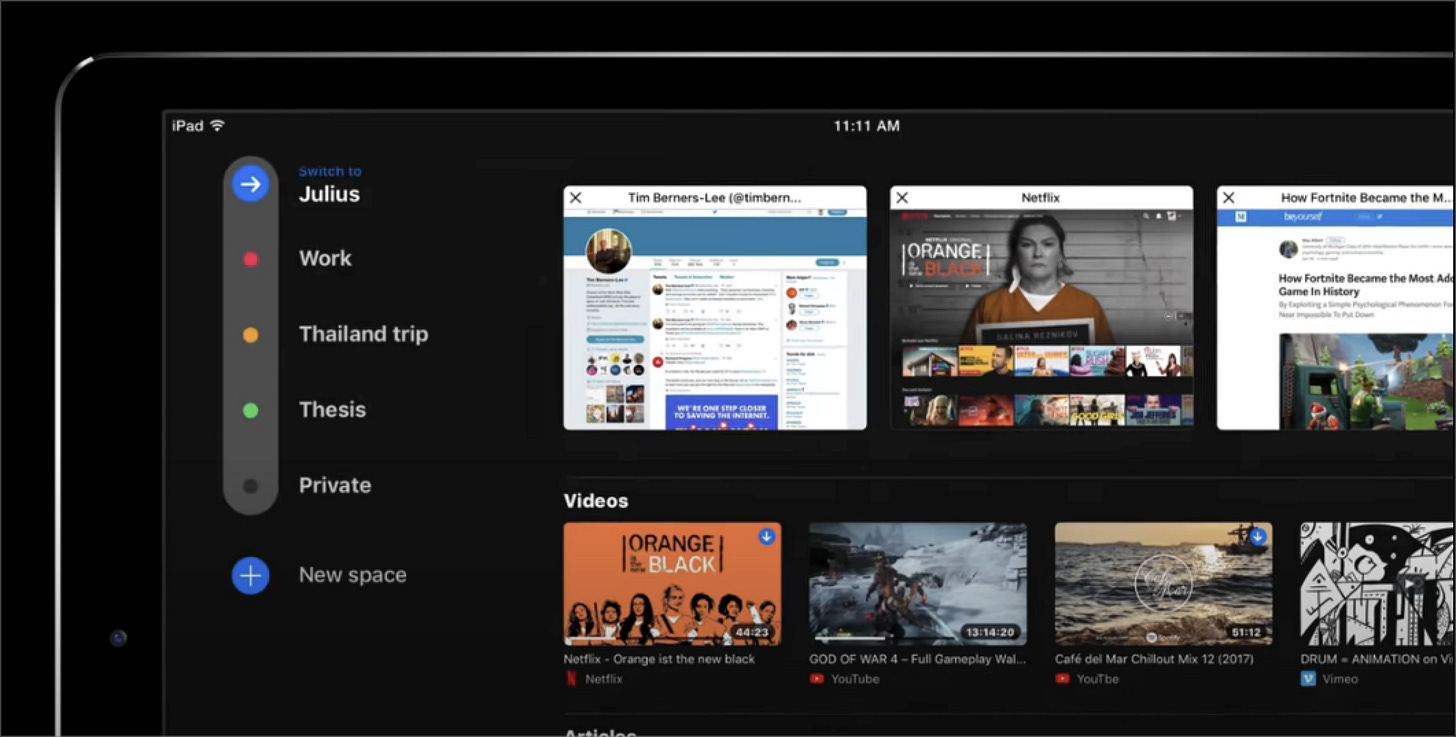Image resolution: width=1456 pixels, height=737 pixels.
Task: Click the Julius profile name
Action: tap(329, 194)
